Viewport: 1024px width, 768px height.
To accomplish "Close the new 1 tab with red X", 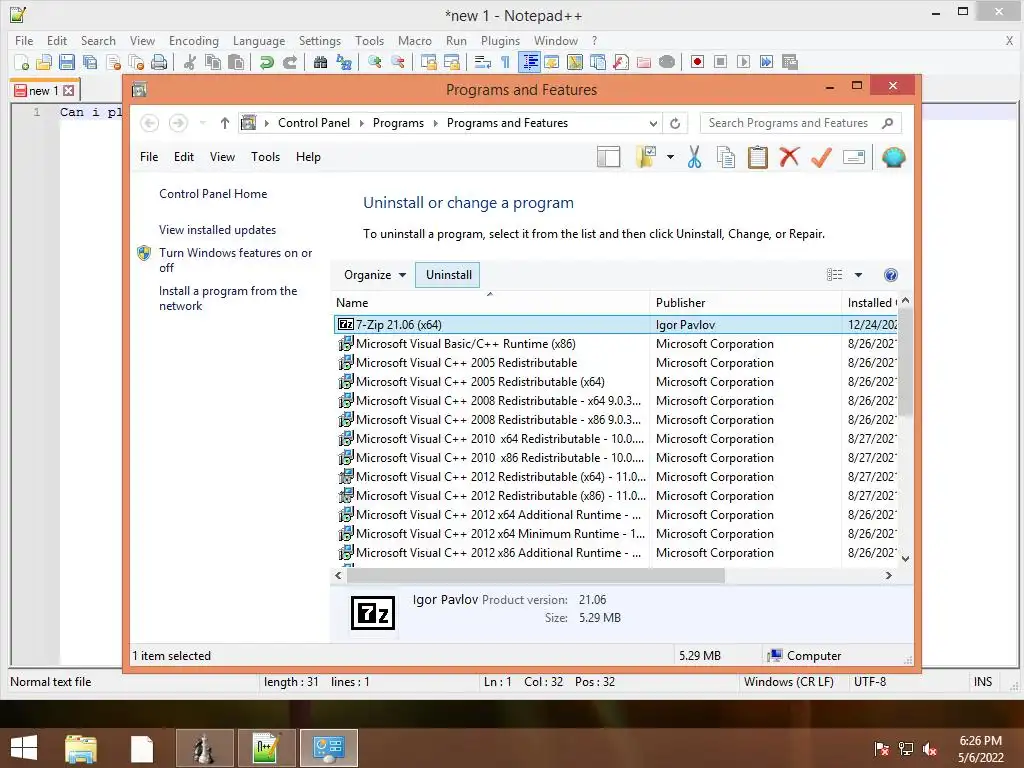I will [x=69, y=91].
